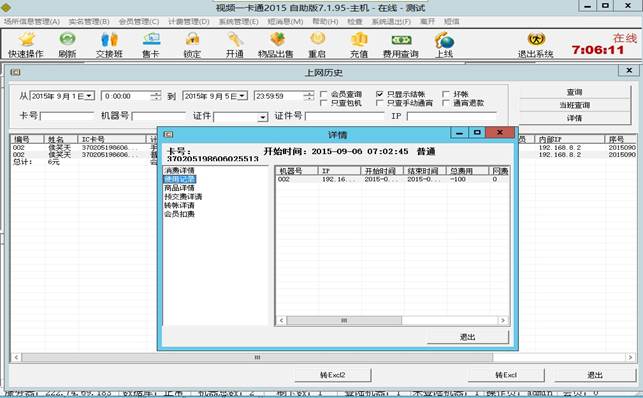643x398 pixels.
Task: Click the IP input field
Action: point(451,116)
